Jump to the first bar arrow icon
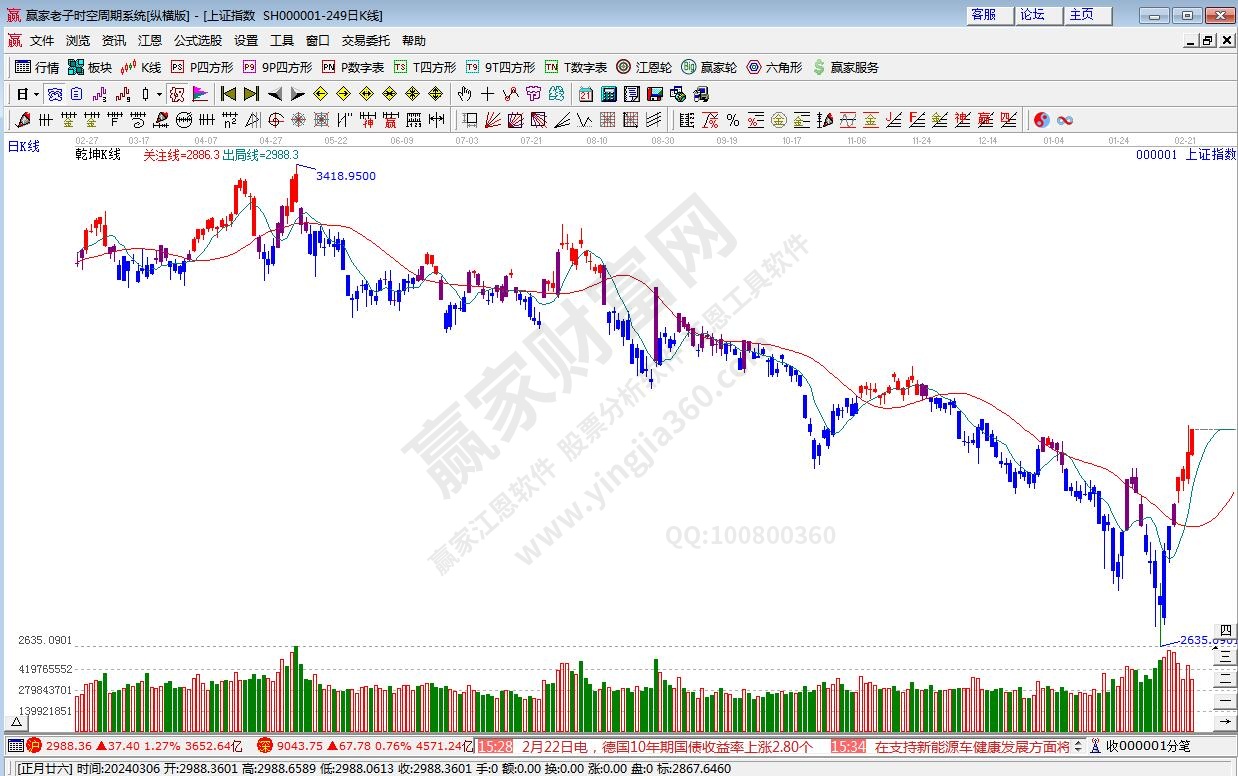The width and height of the screenshot is (1238, 776). click(228, 94)
